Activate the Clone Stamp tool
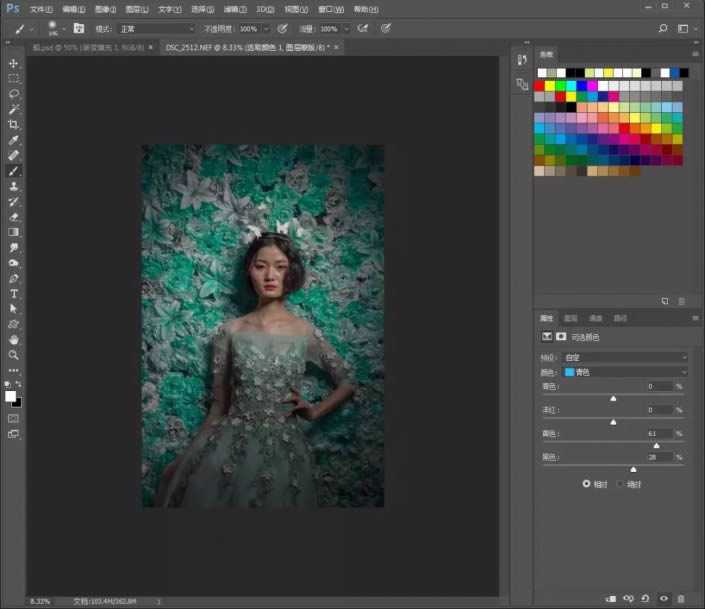The width and height of the screenshot is (705, 609). pos(14,186)
